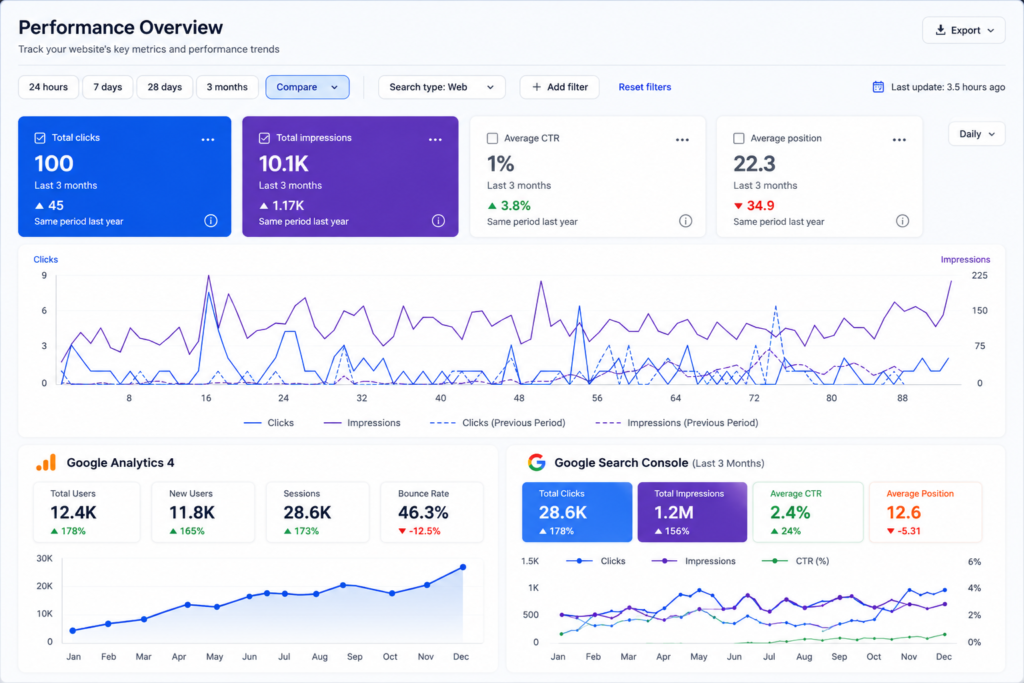The width and height of the screenshot is (1024, 683).
Task: Expand the Compare dropdown
Action: point(307,87)
